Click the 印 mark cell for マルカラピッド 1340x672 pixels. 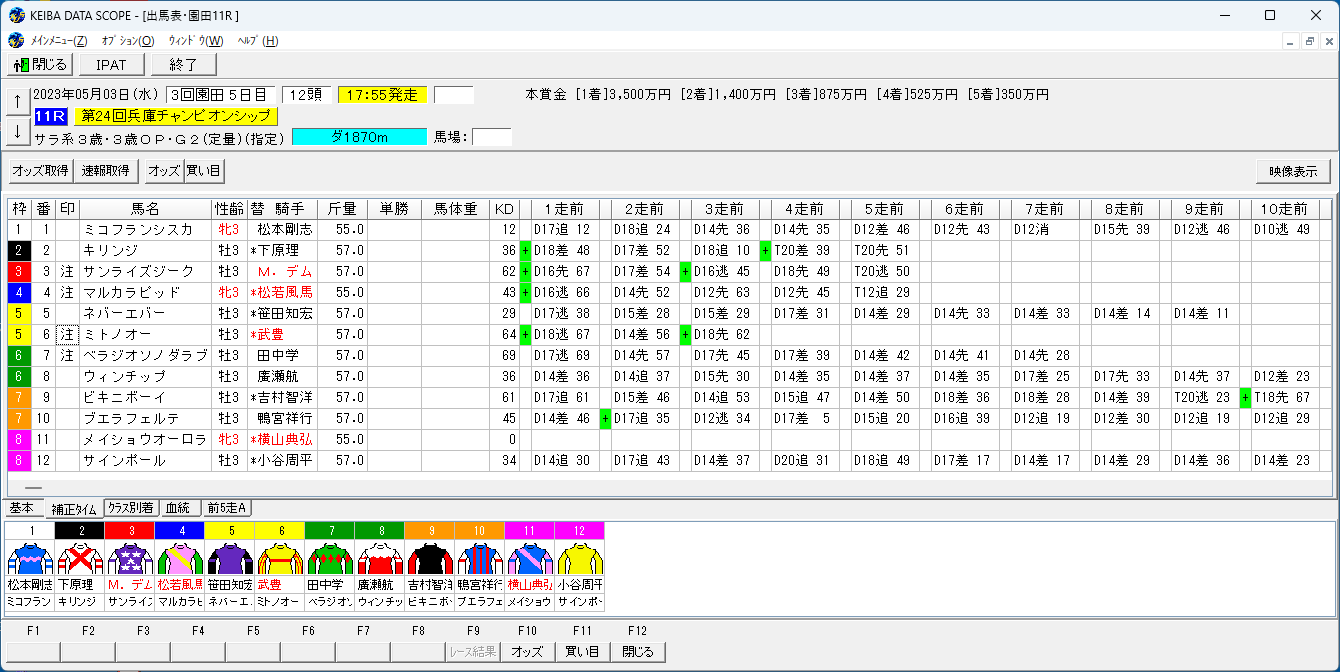point(67,292)
